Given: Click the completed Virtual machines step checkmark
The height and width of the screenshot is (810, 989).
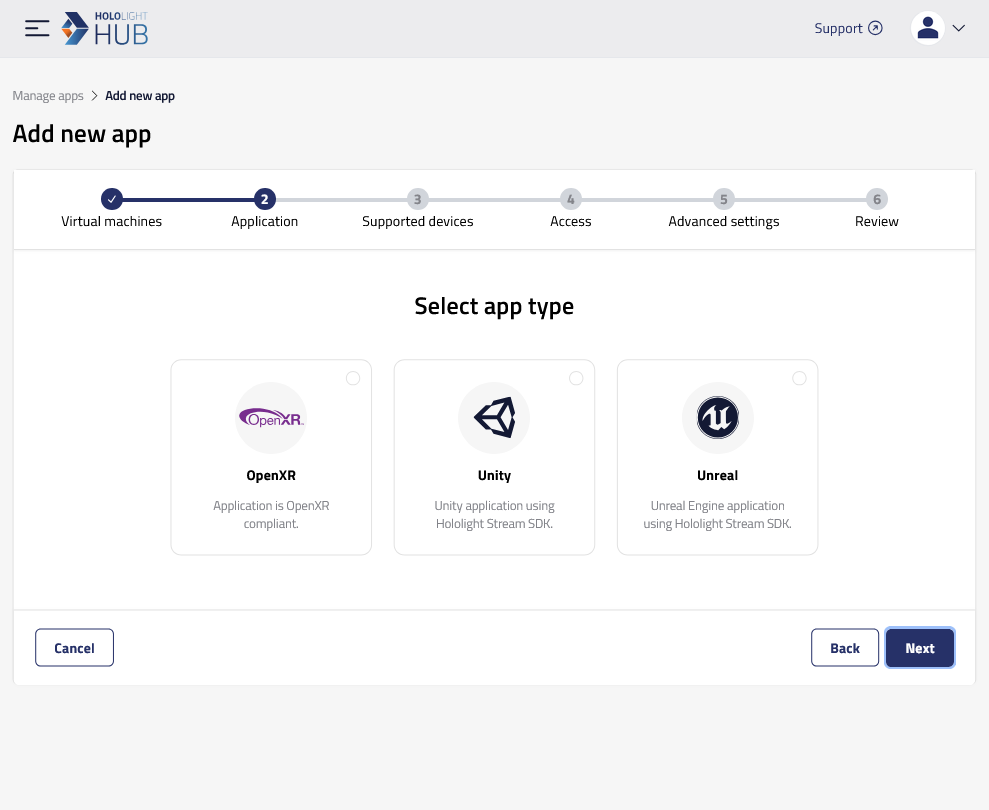Looking at the screenshot, I should click(112, 199).
